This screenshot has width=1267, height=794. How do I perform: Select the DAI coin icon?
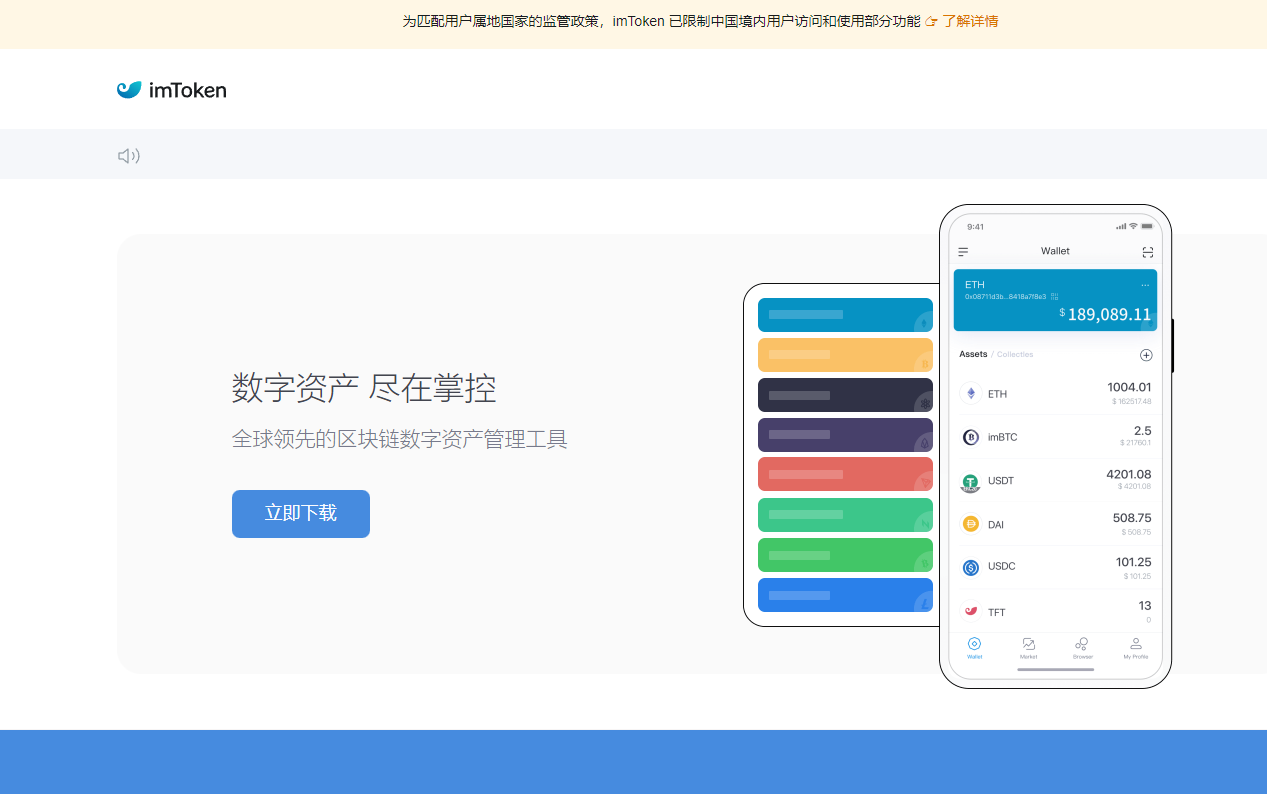[970, 524]
